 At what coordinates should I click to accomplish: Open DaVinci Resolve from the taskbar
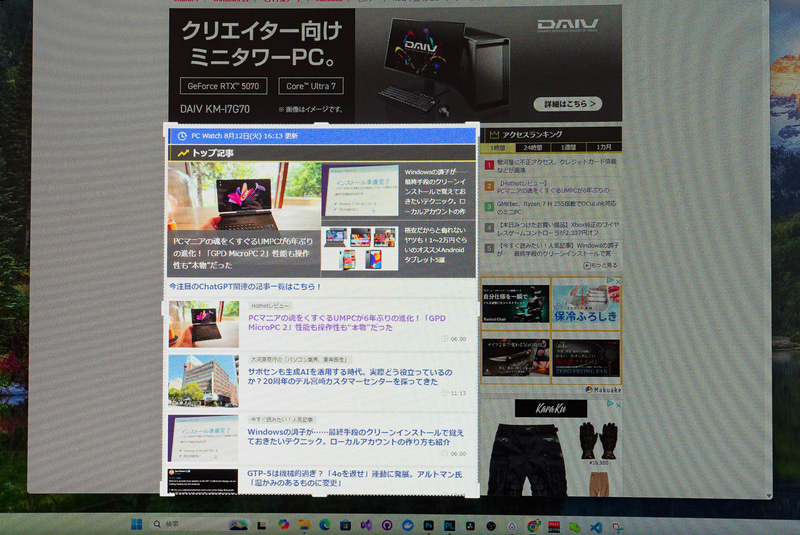coord(470,525)
